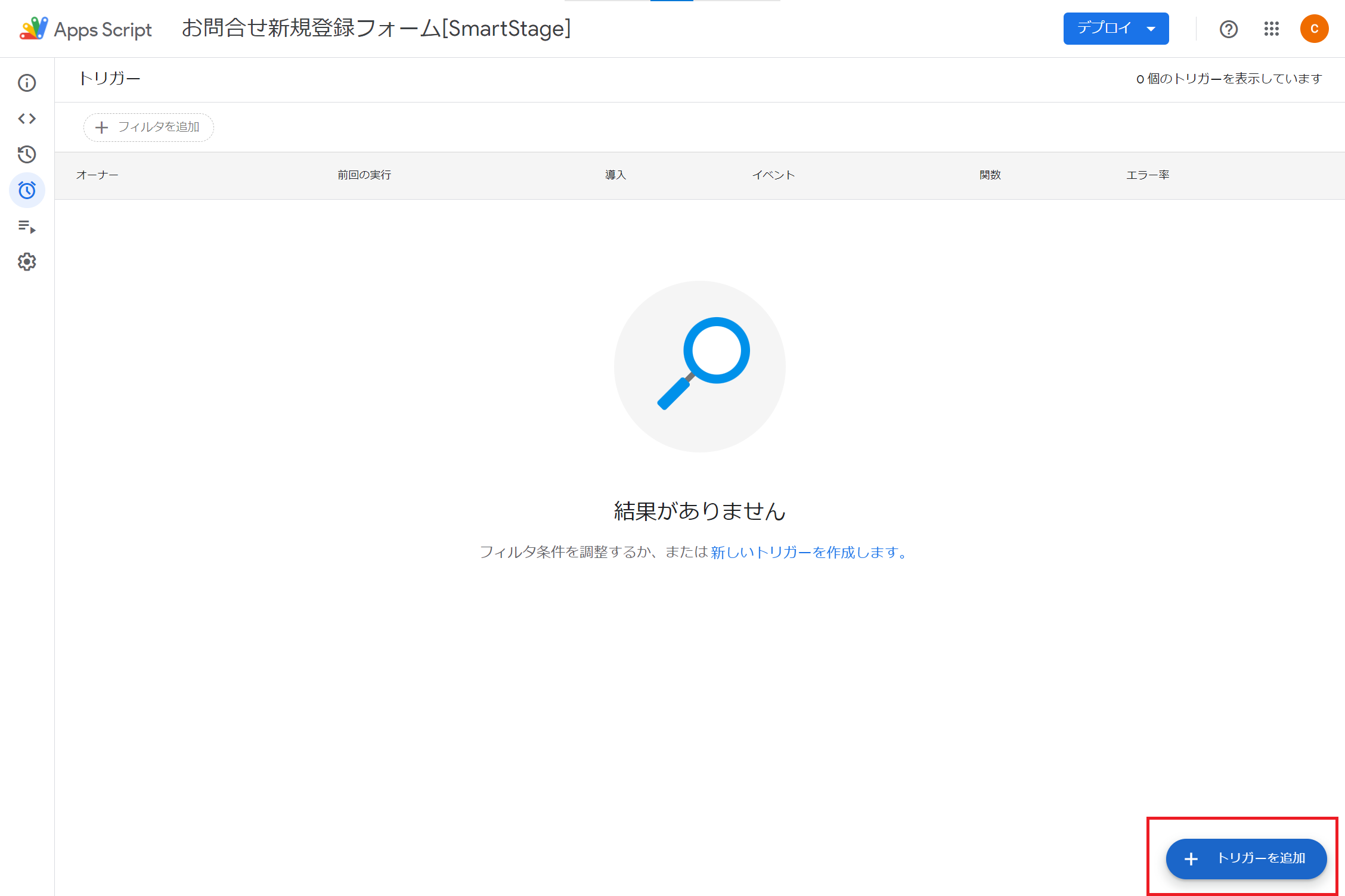Click the 前回の実行 column header
This screenshot has height=896, width=1345.
[364, 175]
